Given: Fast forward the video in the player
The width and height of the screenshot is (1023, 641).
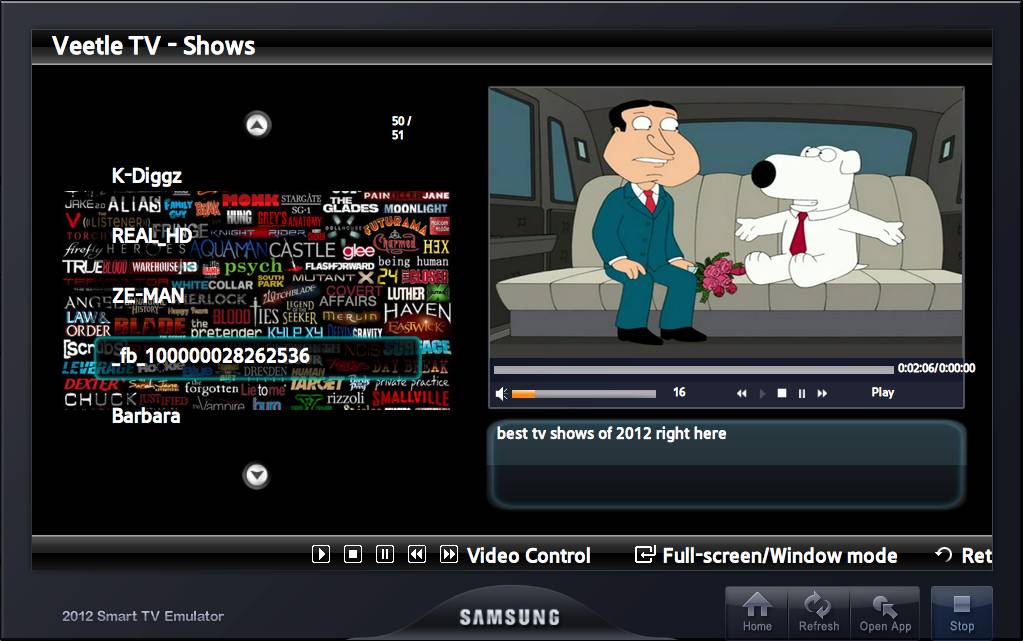Looking at the screenshot, I should coord(822,394).
